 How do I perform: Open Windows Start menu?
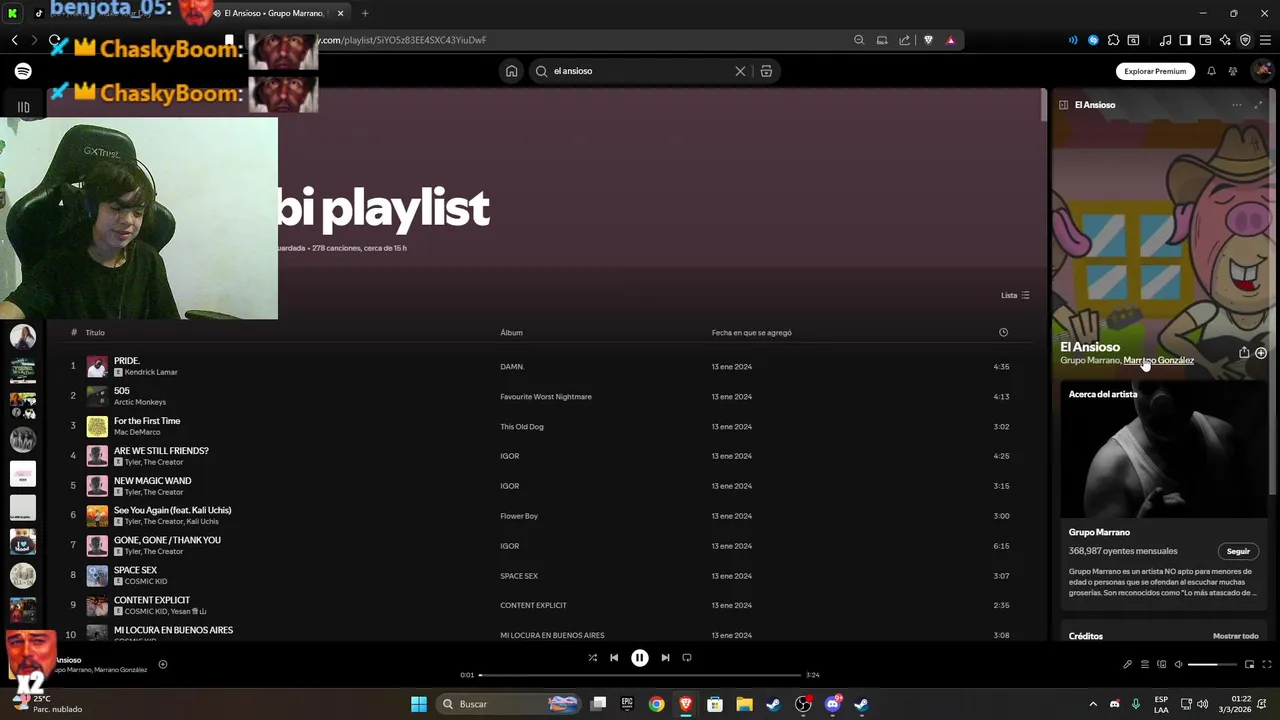pos(419,704)
